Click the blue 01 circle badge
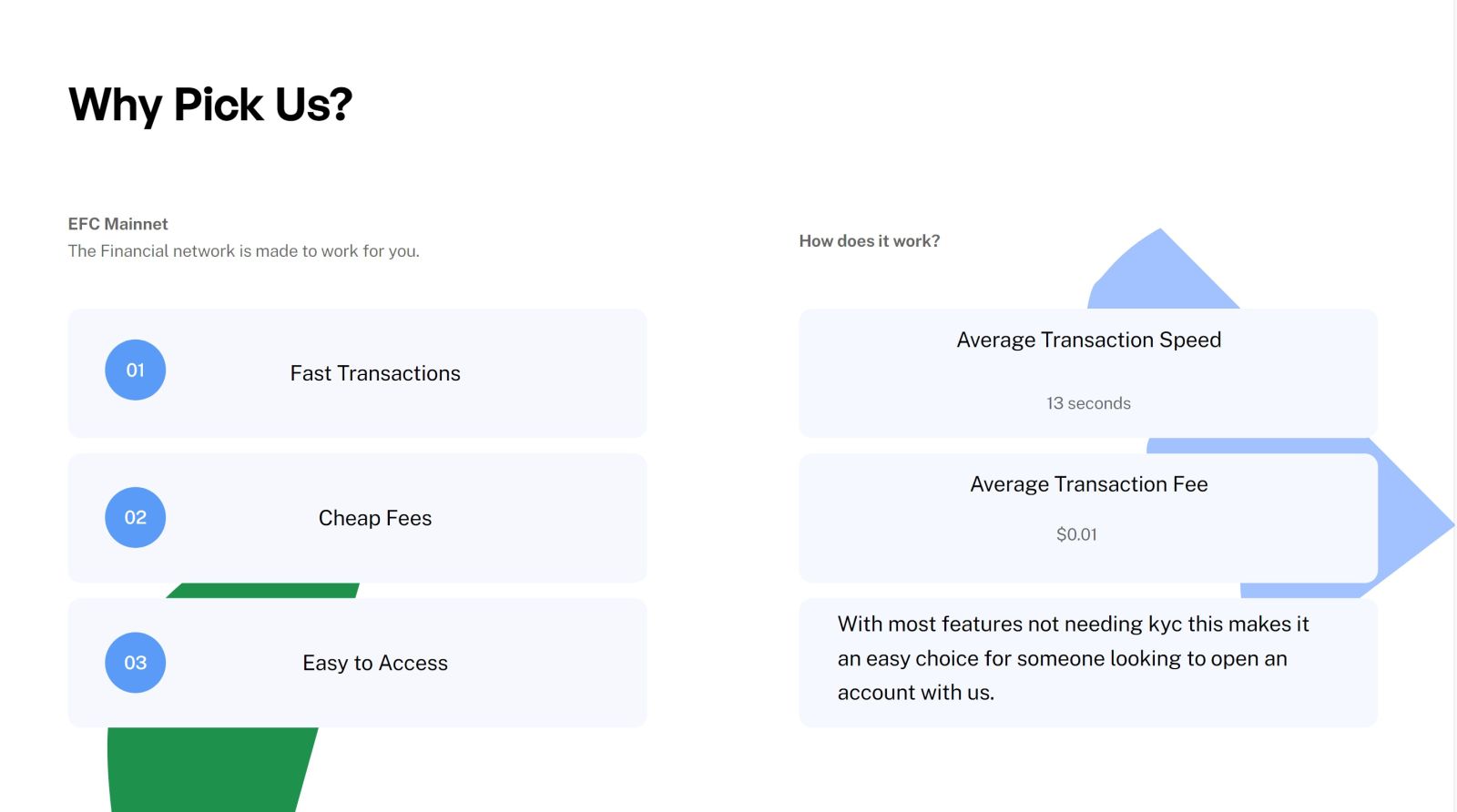 [136, 370]
